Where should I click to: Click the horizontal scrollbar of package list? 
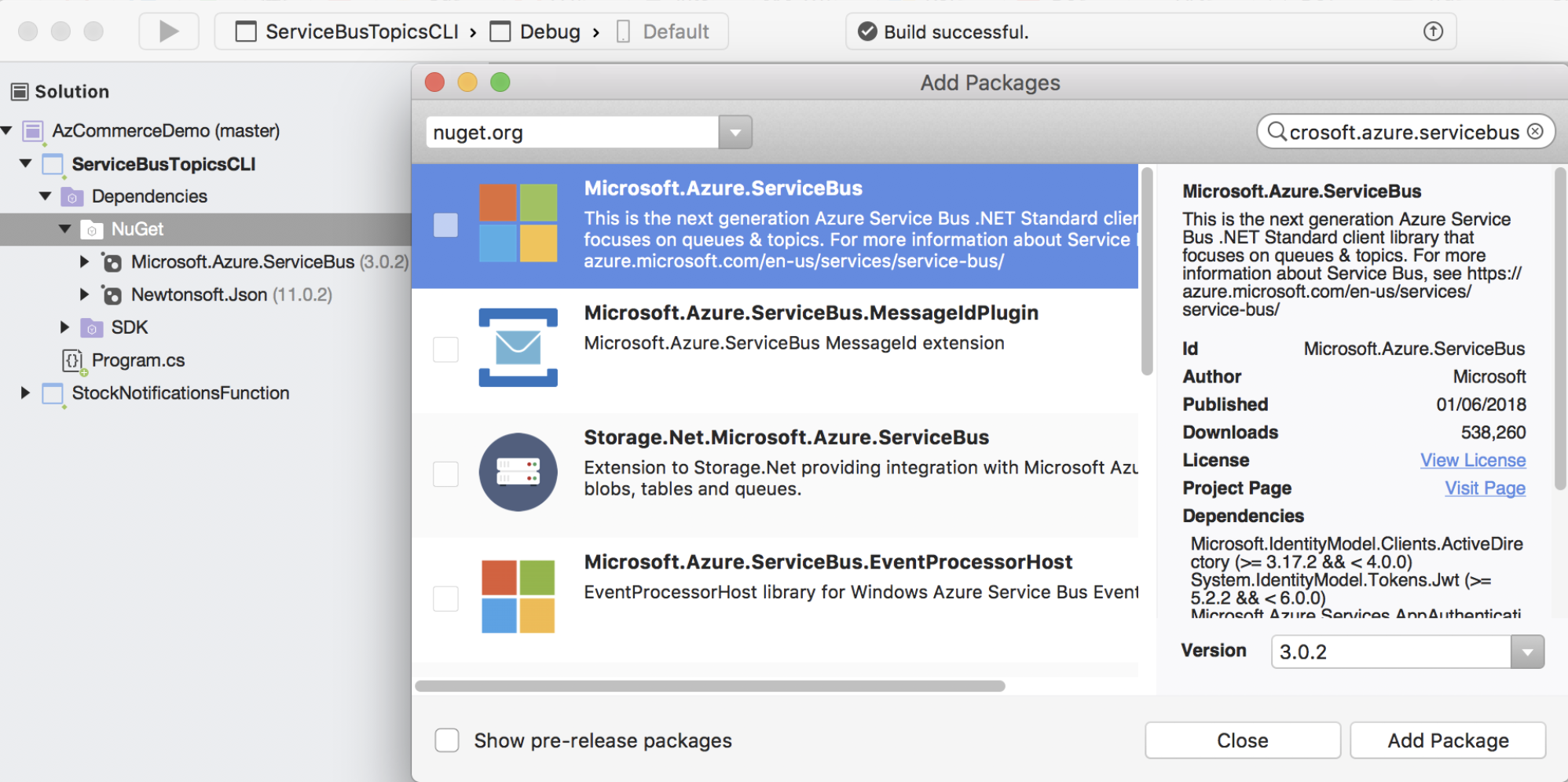[710, 686]
